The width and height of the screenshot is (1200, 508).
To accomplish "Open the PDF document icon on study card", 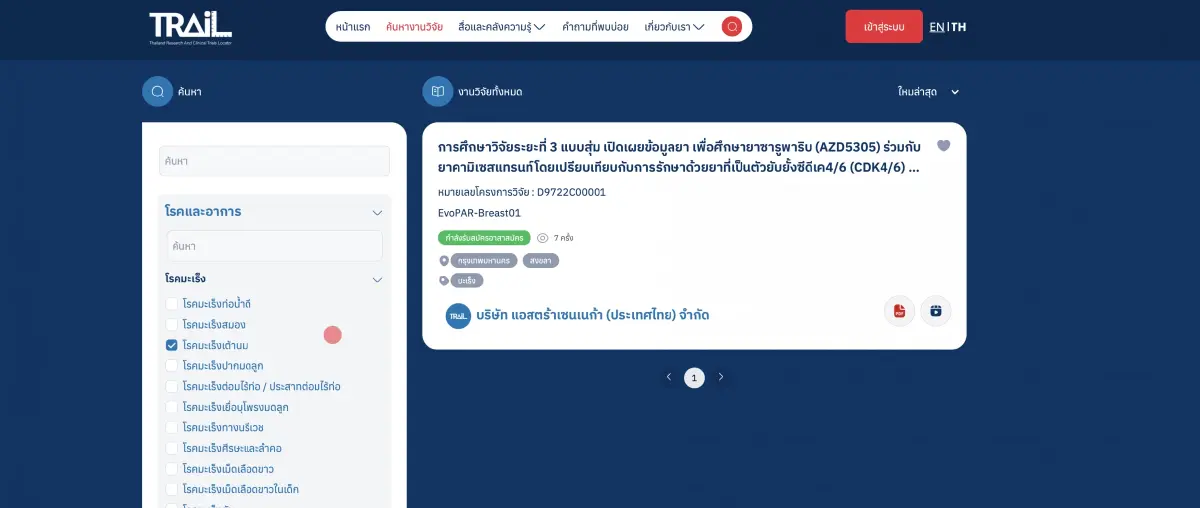I will pos(899,311).
